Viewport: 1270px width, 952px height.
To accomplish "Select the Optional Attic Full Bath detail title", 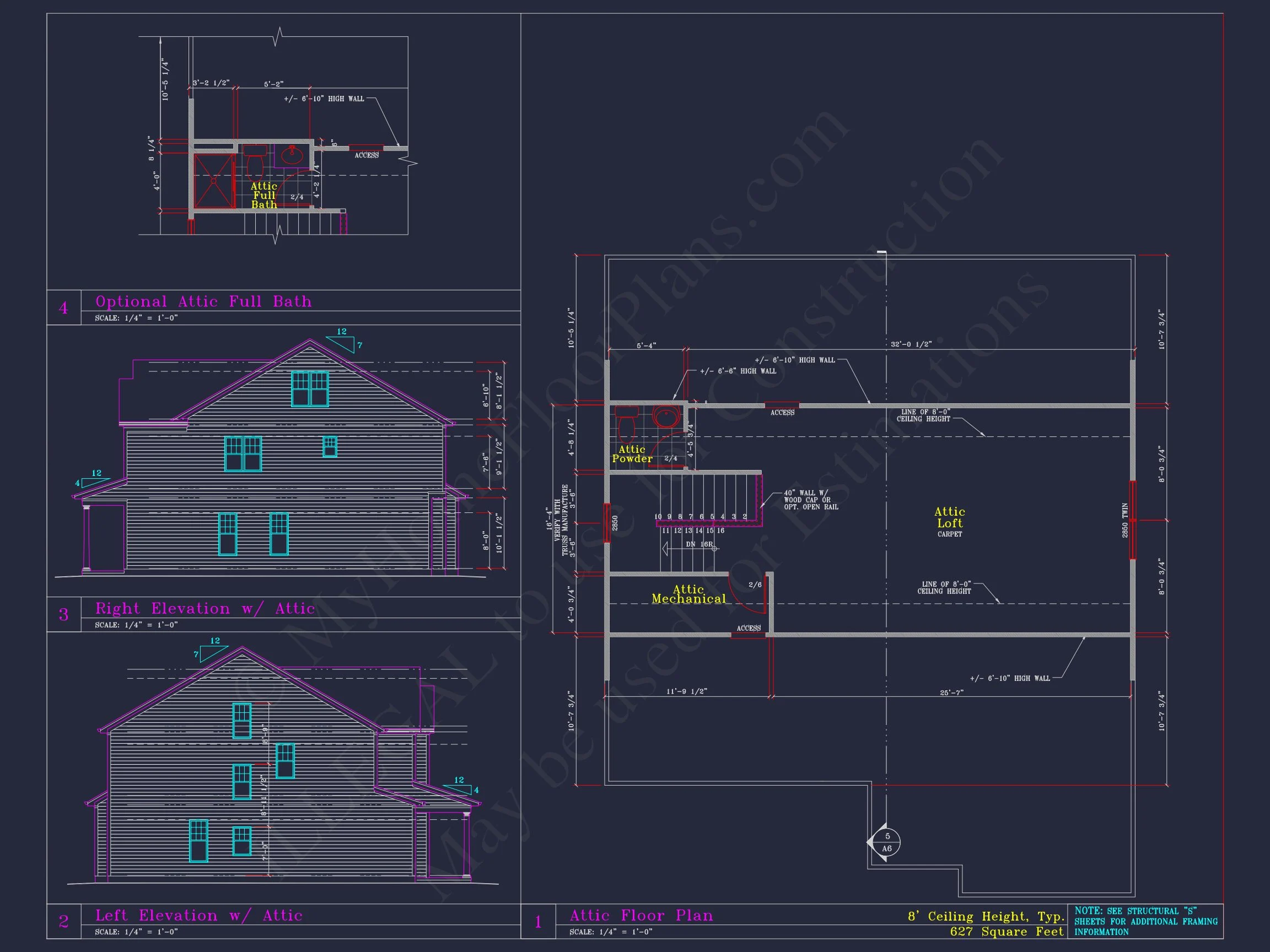I will [x=202, y=302].
